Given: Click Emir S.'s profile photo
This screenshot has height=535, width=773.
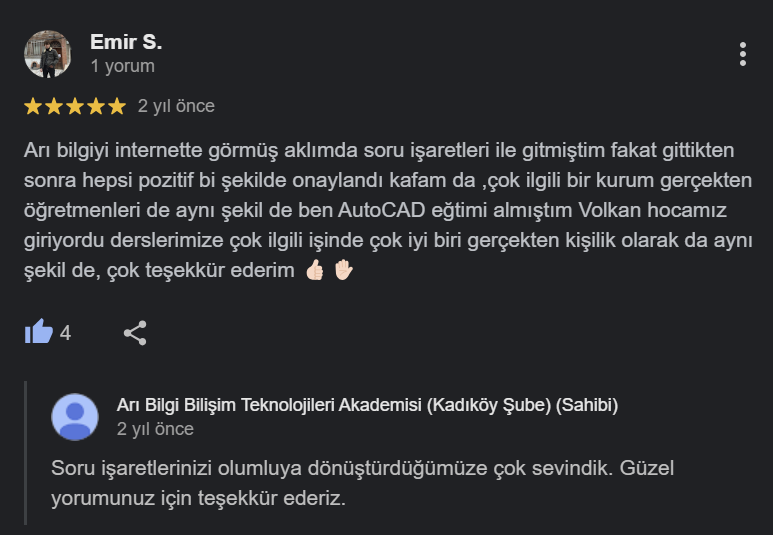Looking at the screenshot, I should [47, 54].
